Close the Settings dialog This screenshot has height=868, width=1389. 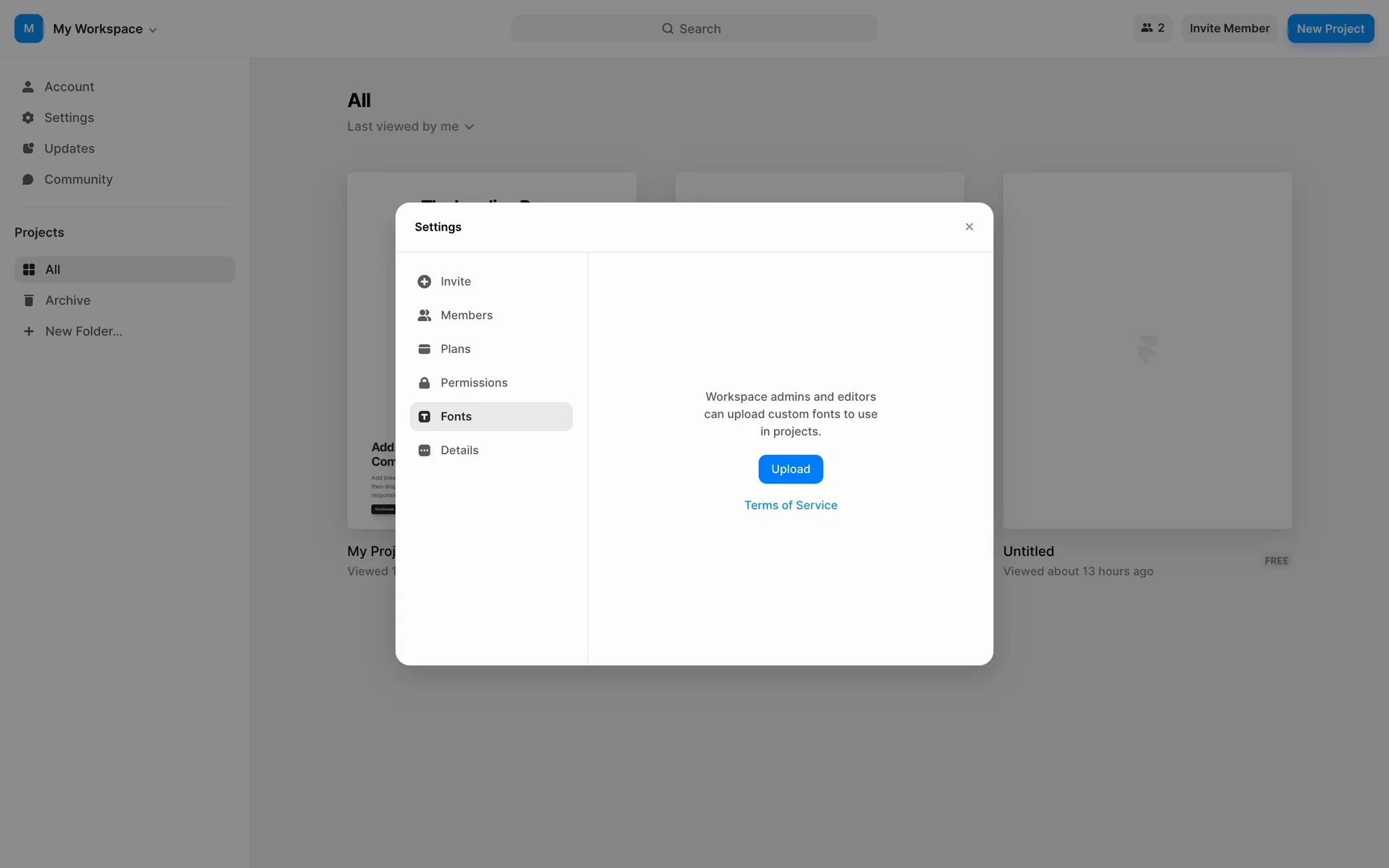[969, 227]
